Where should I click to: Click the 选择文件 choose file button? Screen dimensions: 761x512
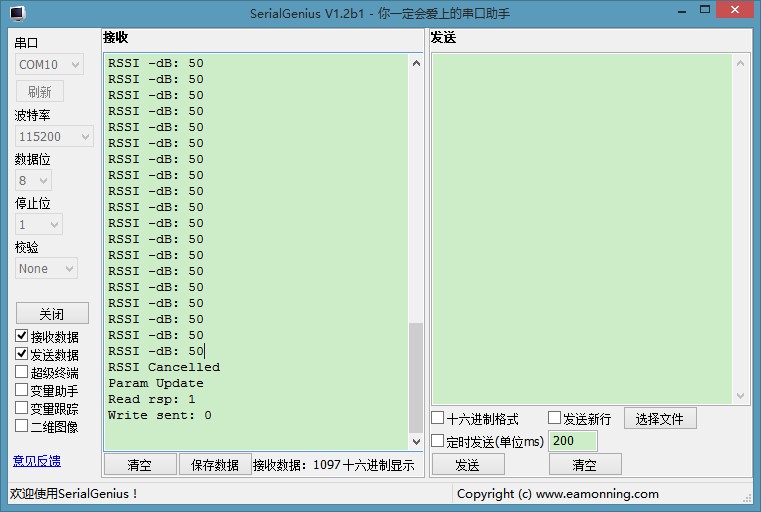[x=660, y=418]
